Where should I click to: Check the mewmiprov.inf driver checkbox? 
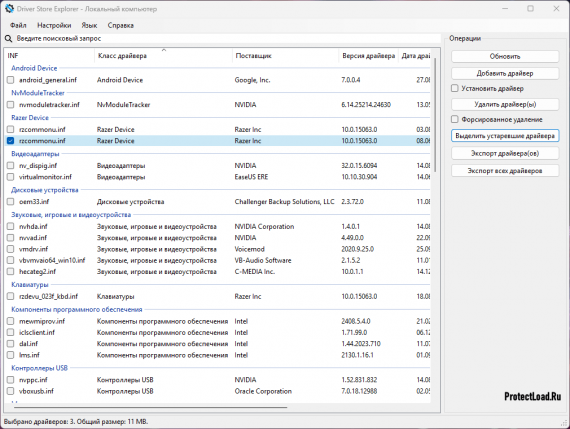click(x=11, y=321)
